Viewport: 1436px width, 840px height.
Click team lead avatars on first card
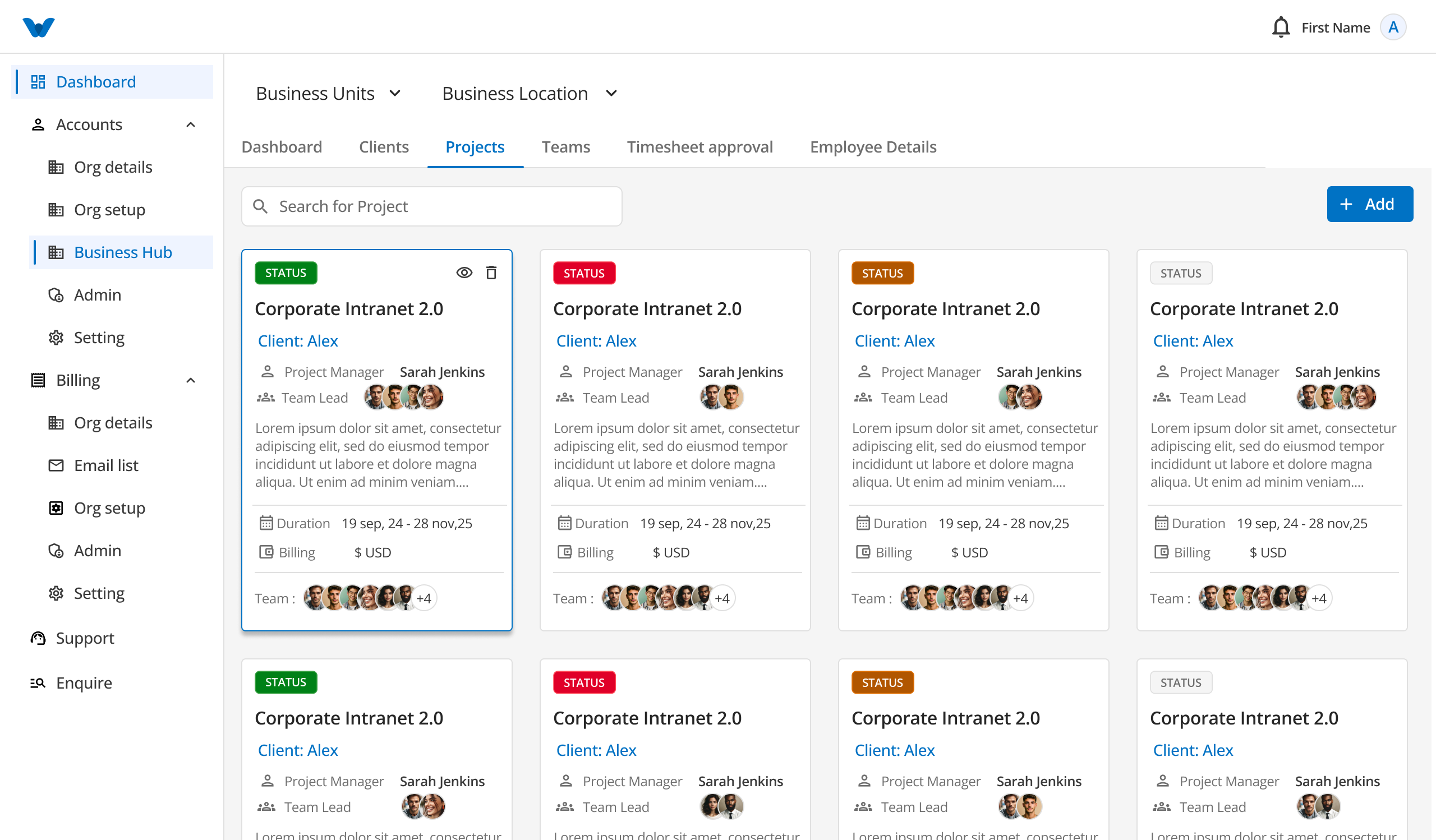(x=404, y=398)
